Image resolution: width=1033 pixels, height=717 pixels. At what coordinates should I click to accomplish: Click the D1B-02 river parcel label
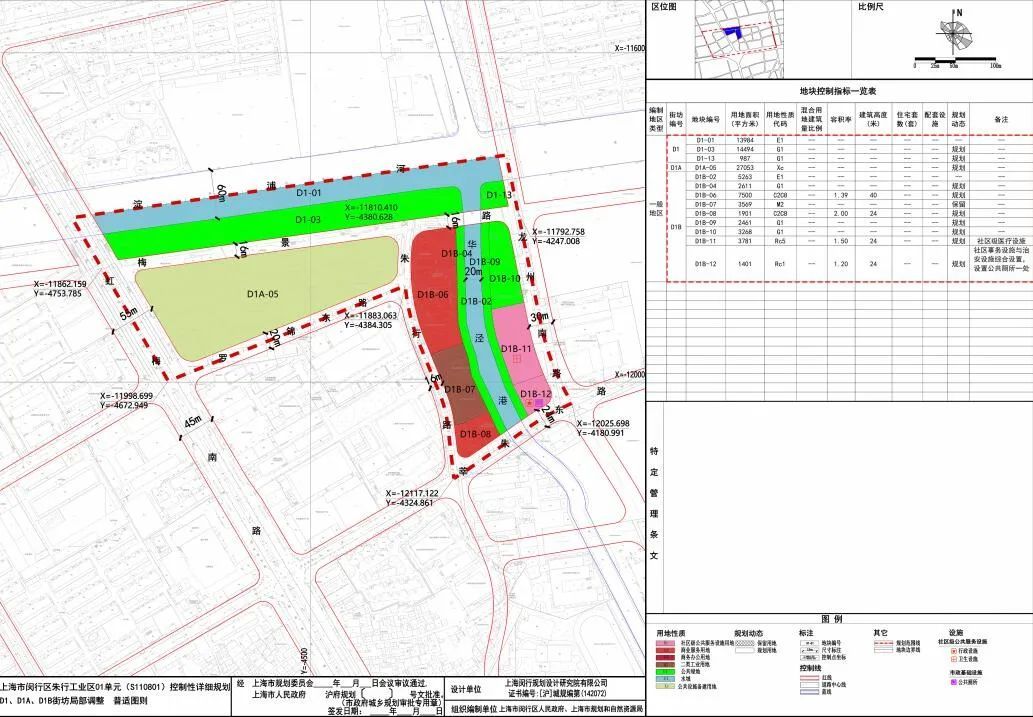(477, 301)
